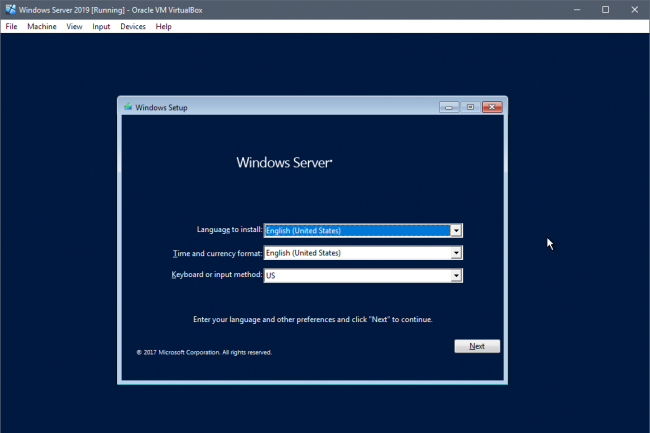Click the 'Enter your language and other preferences' instruction text

(313, 319)
